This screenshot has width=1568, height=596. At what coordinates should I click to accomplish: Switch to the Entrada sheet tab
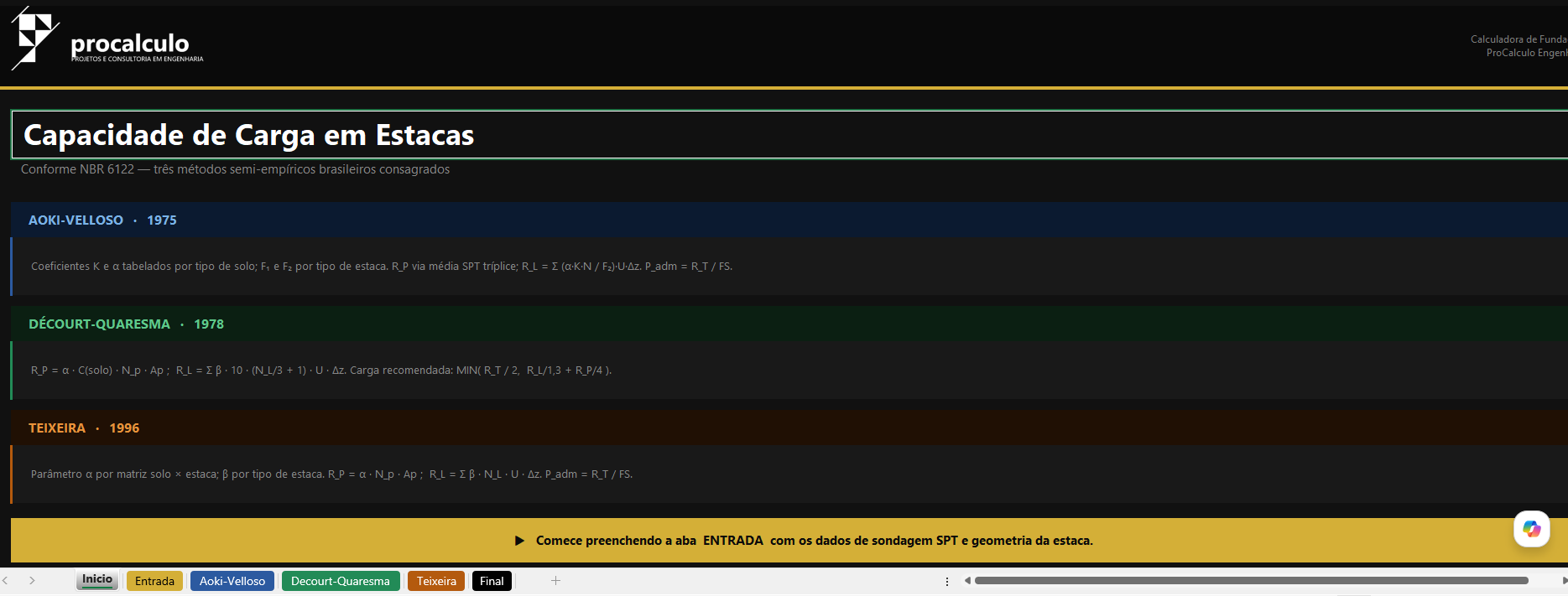click(154, 581)
